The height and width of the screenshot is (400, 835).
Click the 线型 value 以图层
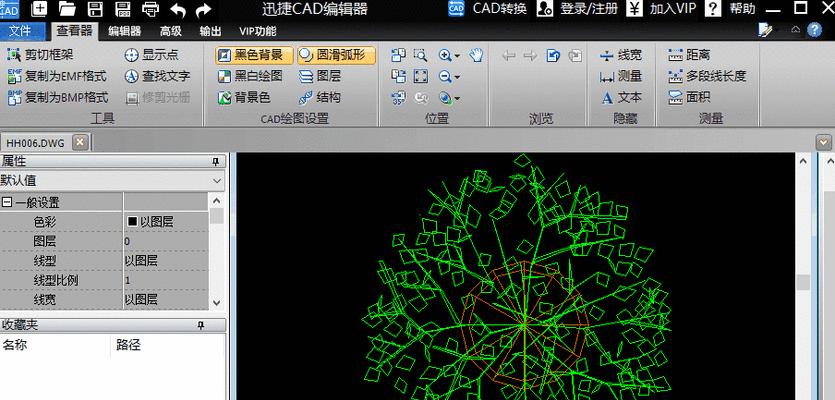[166, 261]
